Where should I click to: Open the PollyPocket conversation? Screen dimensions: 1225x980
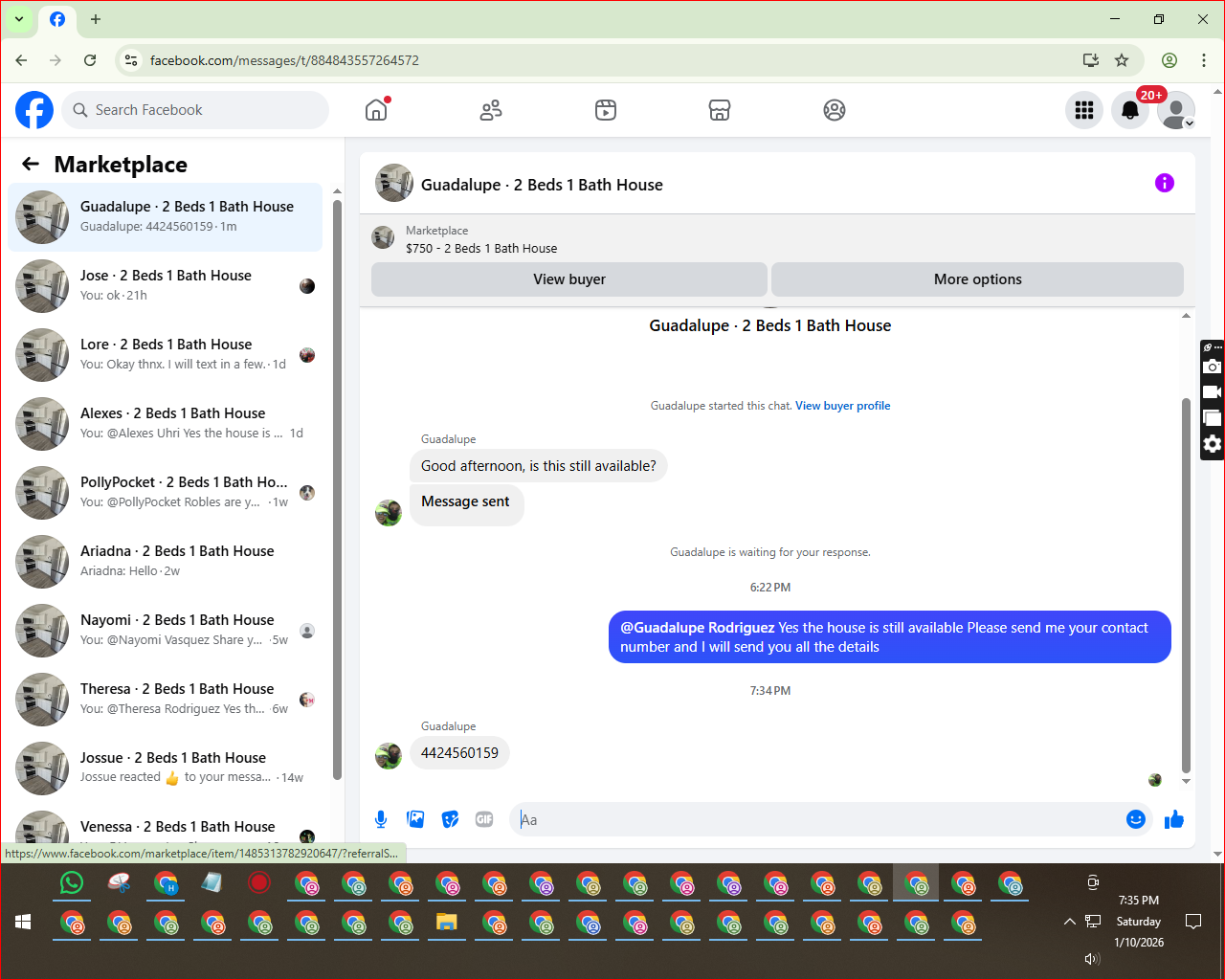tap(166, 493)
